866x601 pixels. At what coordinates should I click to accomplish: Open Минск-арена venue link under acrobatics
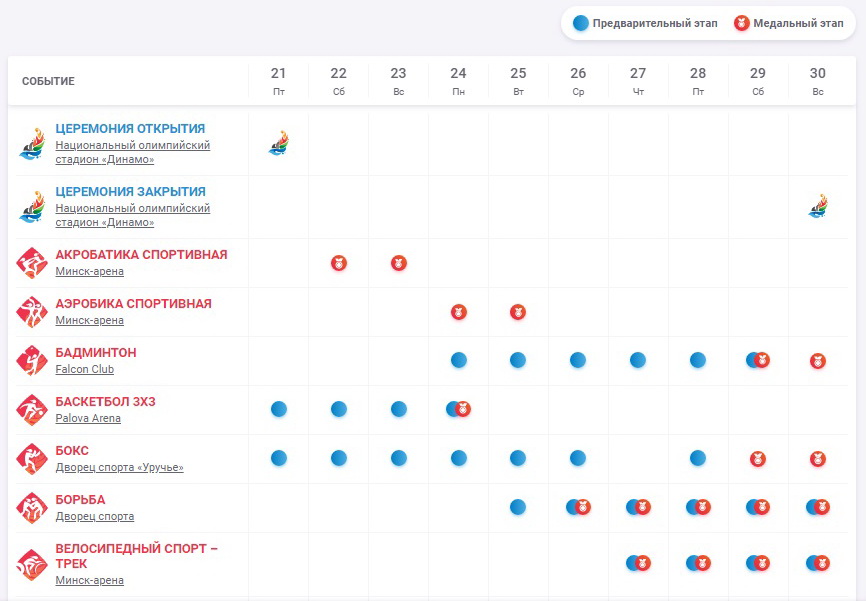(89, 271)
